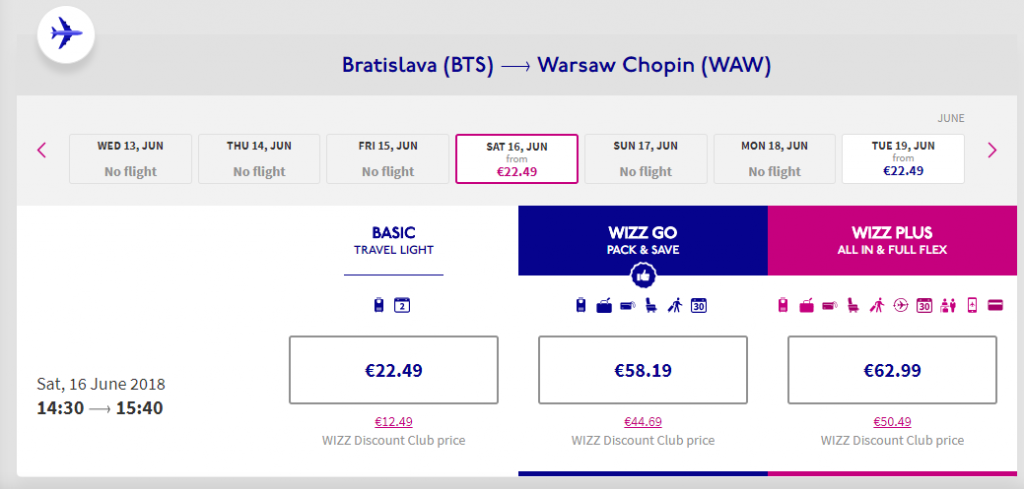Screen dimensions: 1024x489
Task: Click the WIZZ GO priority boarding walking icon
Action: [x=674, y=305]
